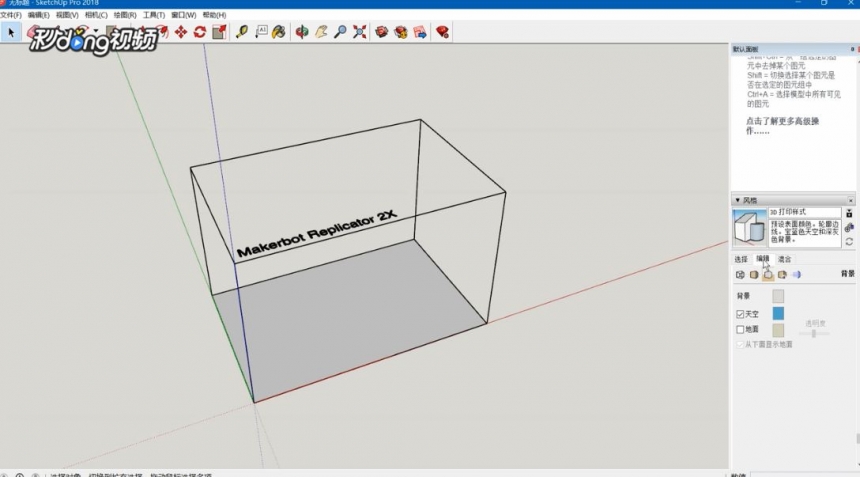Switch to the 编辑 tab
Screen dimensions: 860x477
point(763,259)
